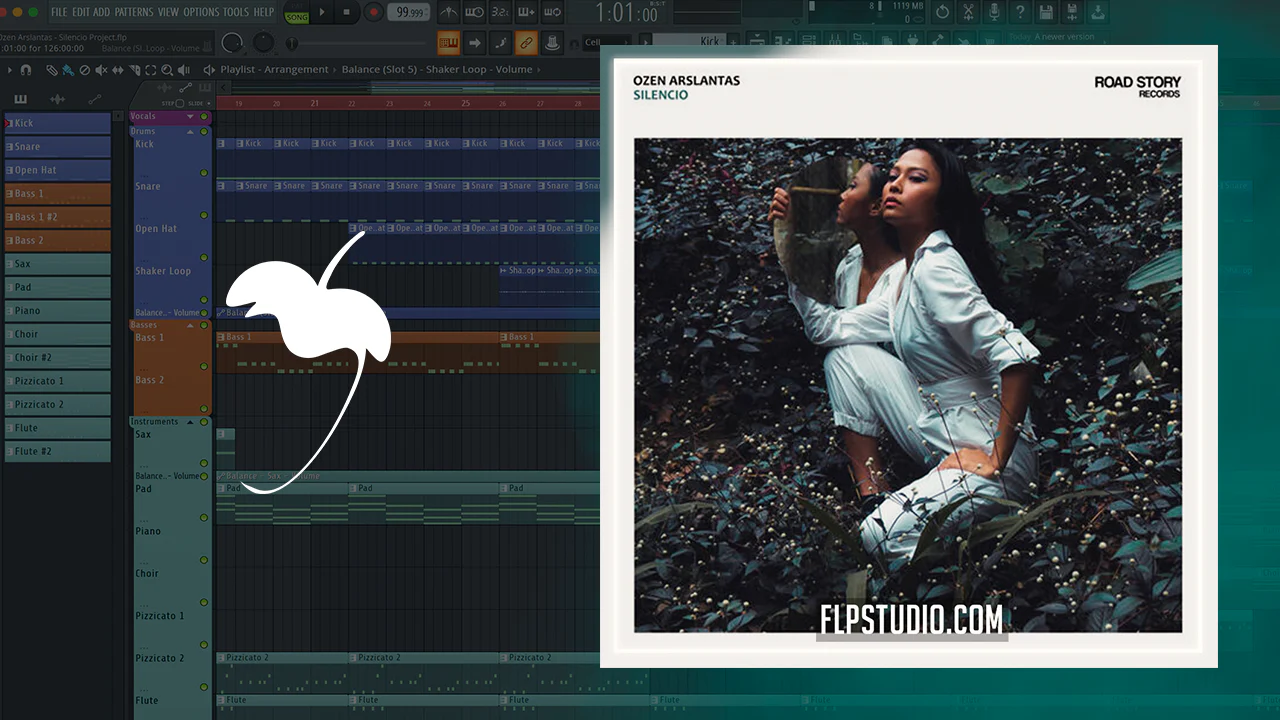Open the OPTIONS menu
This screenshot has height=720, width=1280.
pos(201,12)
